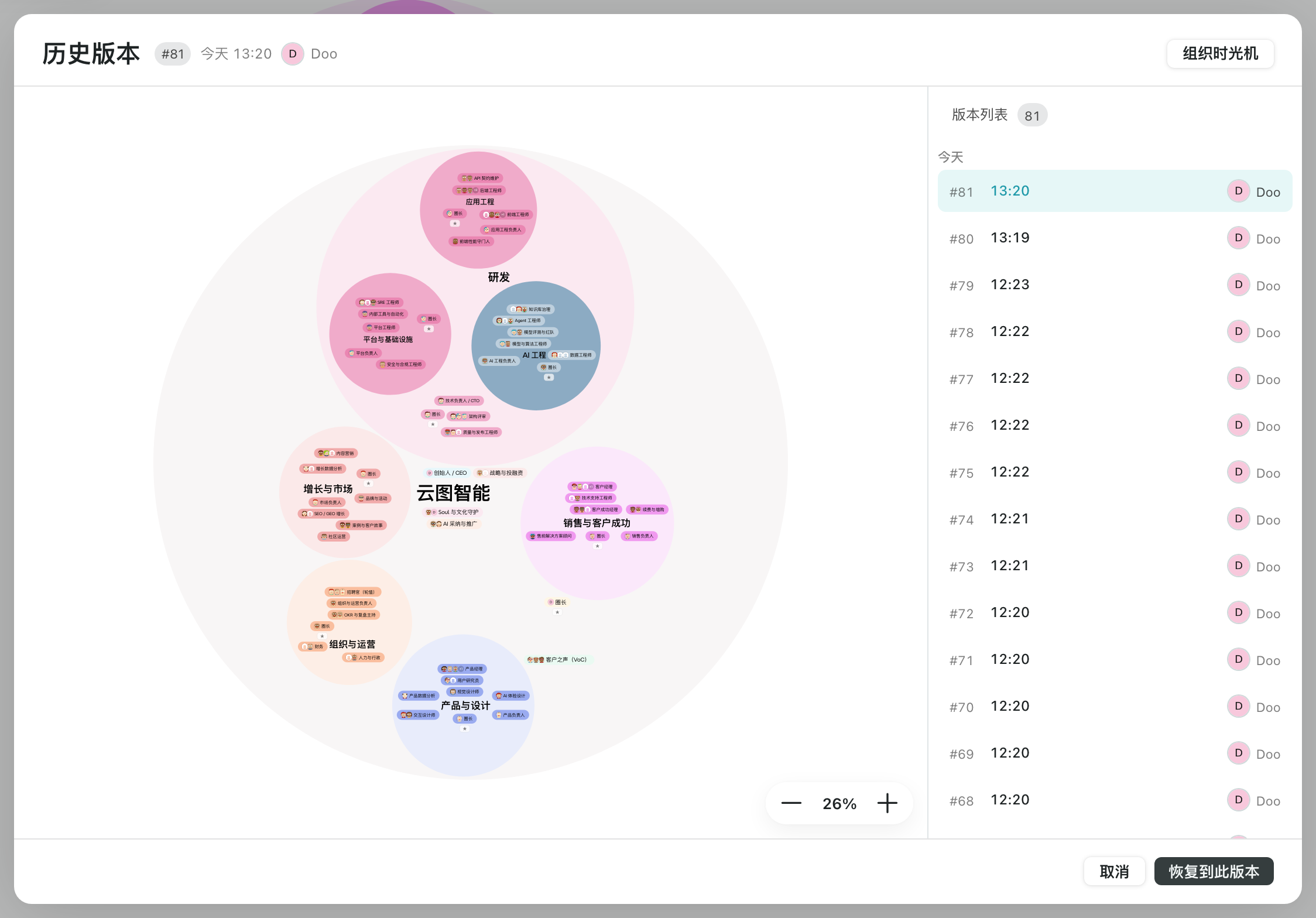Click 恢复到此版本 button
Screen dimensions: 1316x918
[x=1214, y=871]
